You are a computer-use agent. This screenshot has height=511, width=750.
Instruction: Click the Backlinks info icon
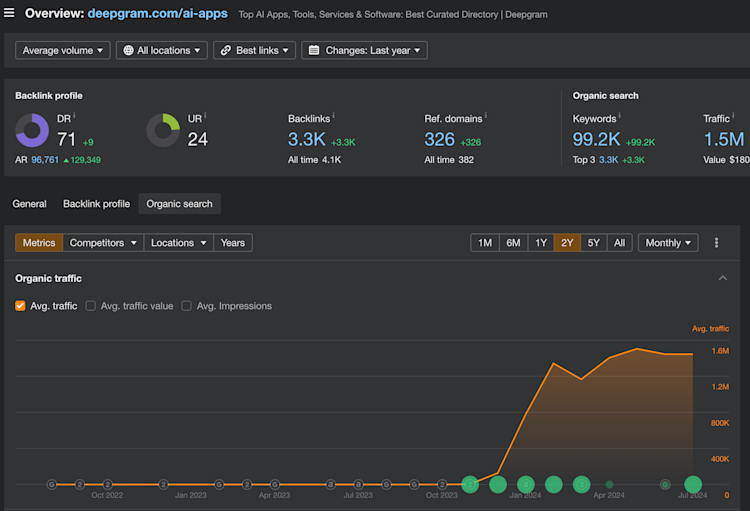tap(333, 115)
